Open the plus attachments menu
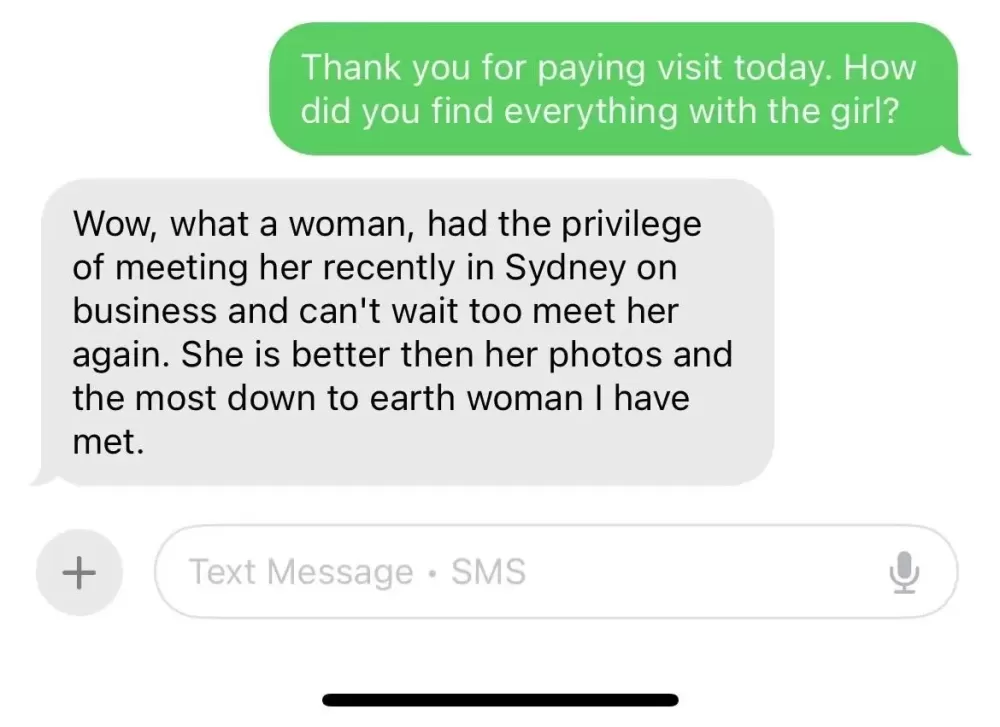 click(79, 572)
